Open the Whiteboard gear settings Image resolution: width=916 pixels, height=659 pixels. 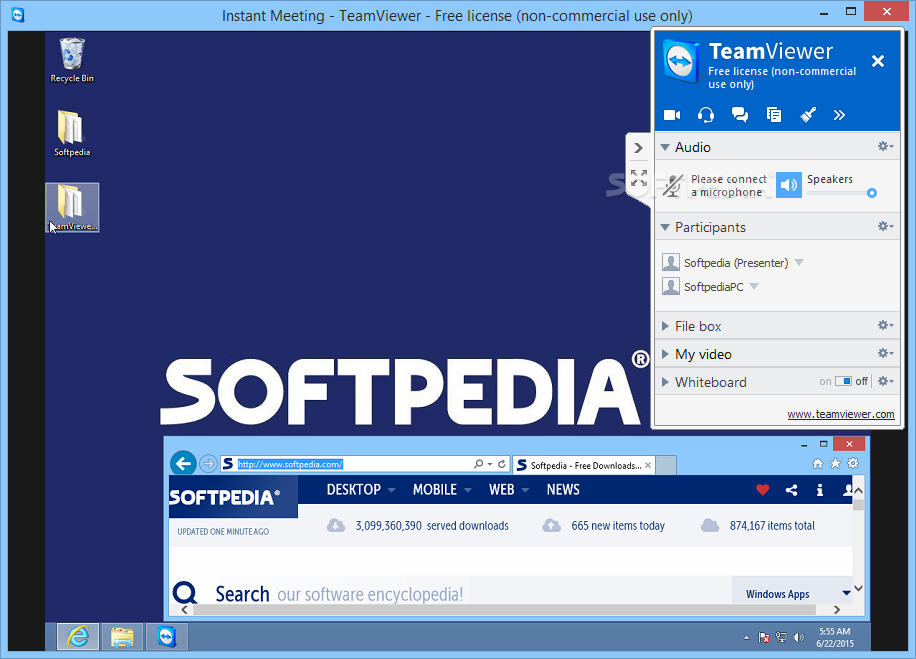tap(885, 381)
